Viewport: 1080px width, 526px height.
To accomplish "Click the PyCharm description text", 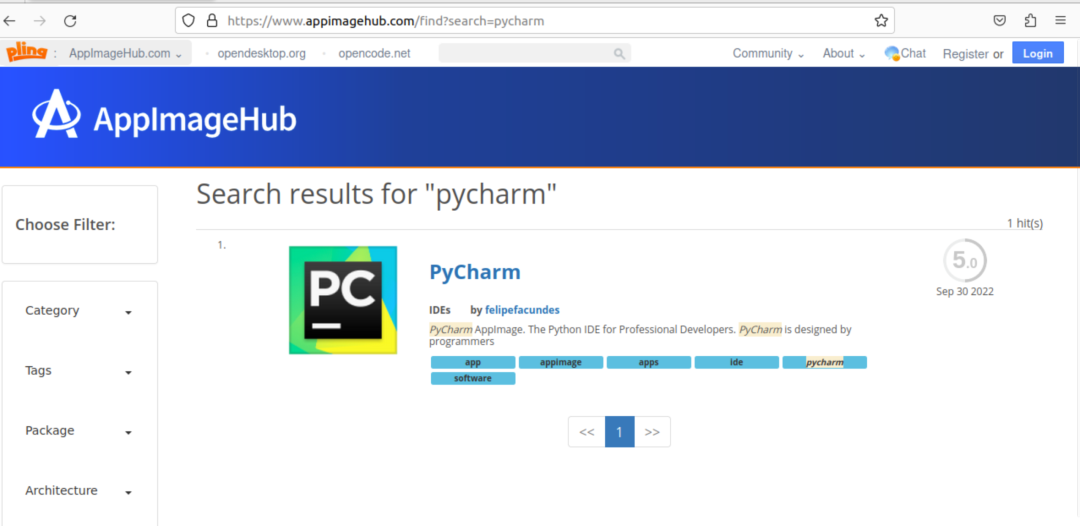I will coord(641,335).
